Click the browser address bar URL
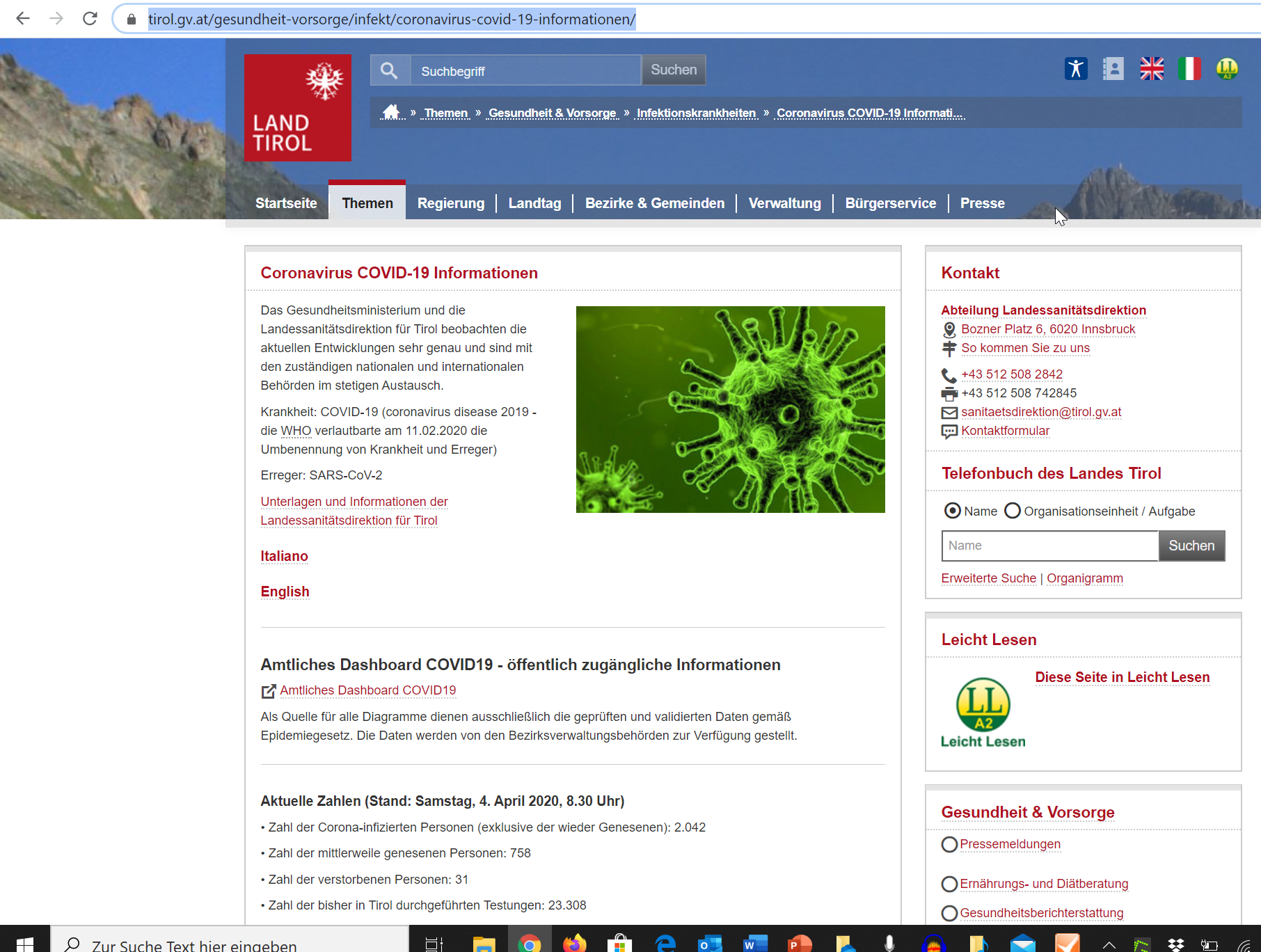 tap(392, 19)
